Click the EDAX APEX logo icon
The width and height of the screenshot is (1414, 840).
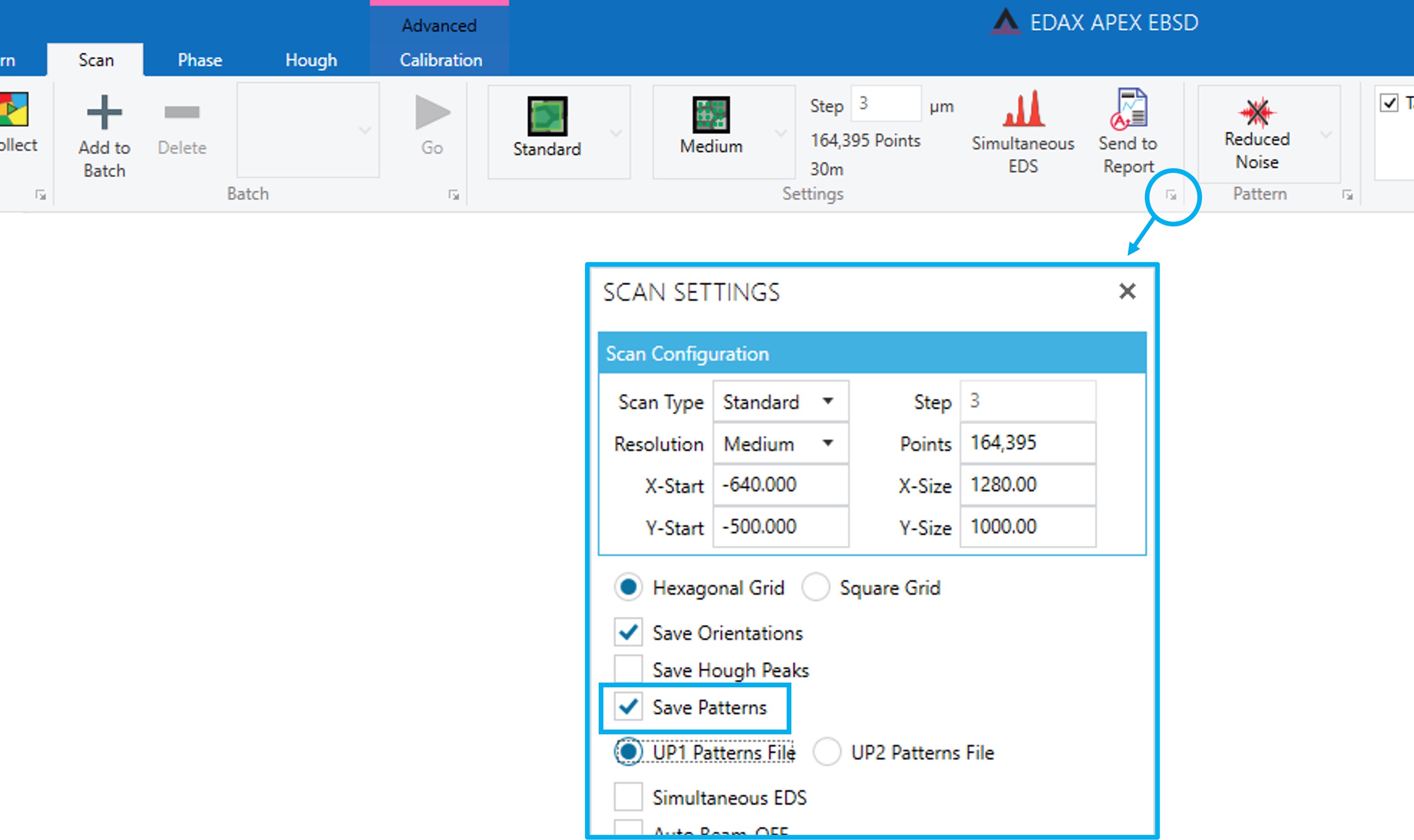[x=1007, y=23]
